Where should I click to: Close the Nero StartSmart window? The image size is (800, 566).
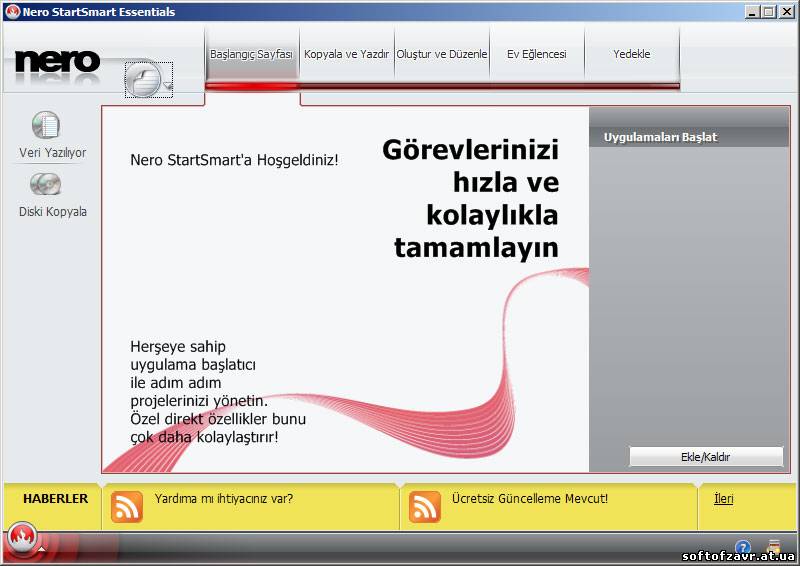click(787, 11)
